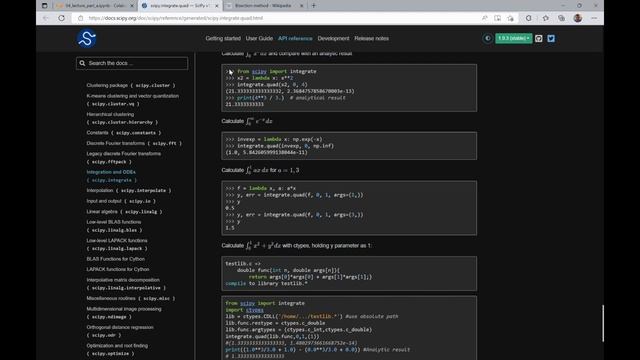Open the Development nav item

tap(333, 38)
